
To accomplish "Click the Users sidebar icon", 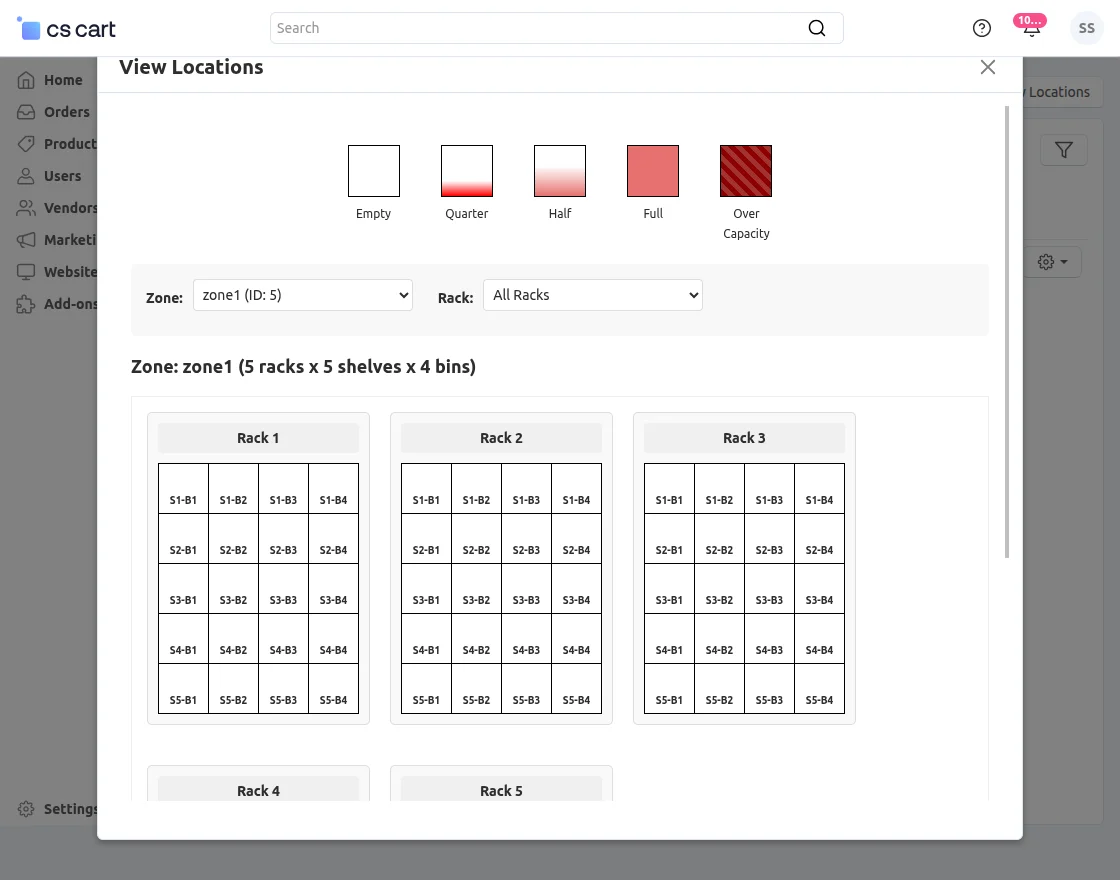I will [x=26, y=176].
